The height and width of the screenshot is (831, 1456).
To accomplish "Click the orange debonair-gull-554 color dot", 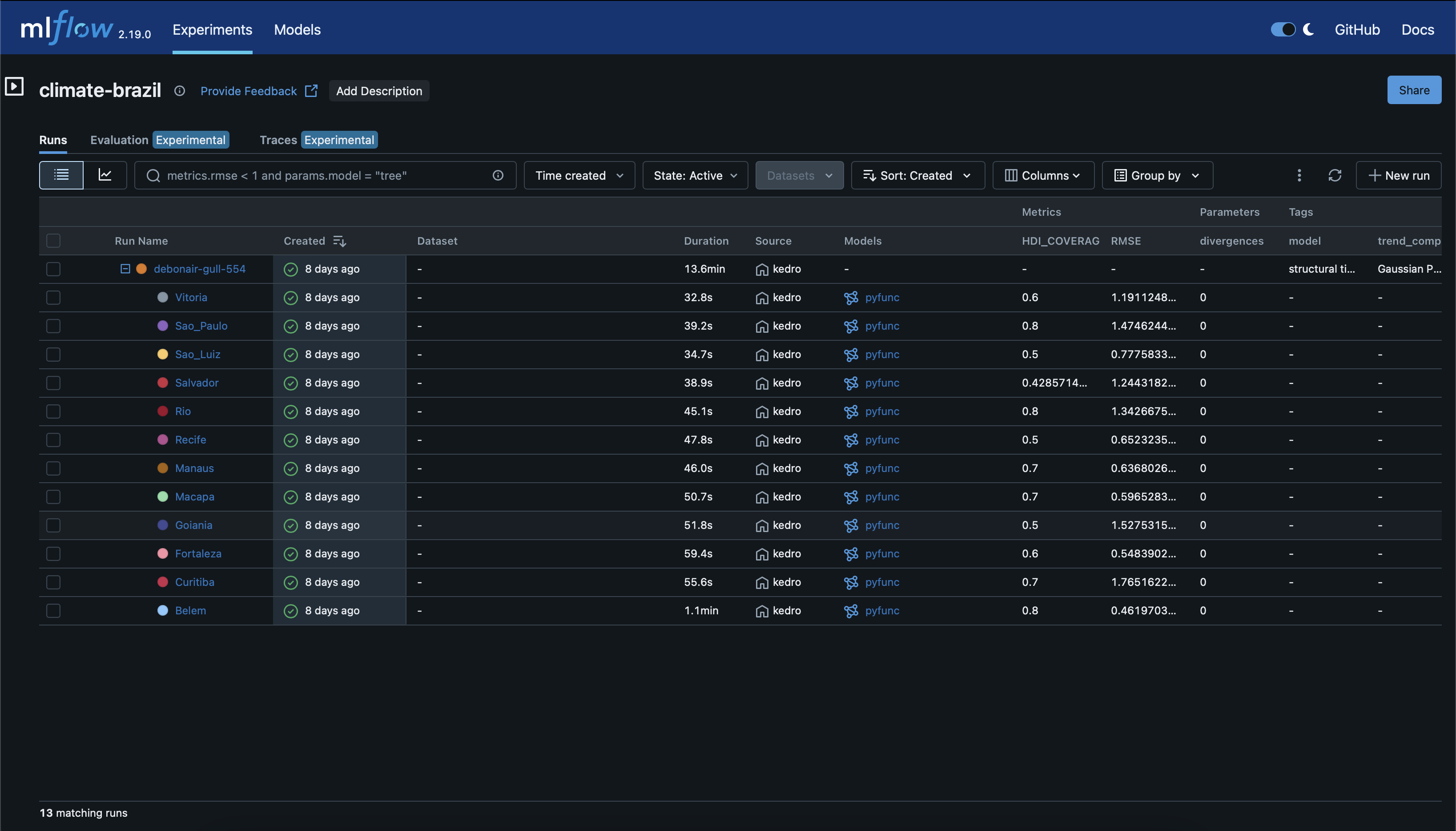I will tap(141, 269).
